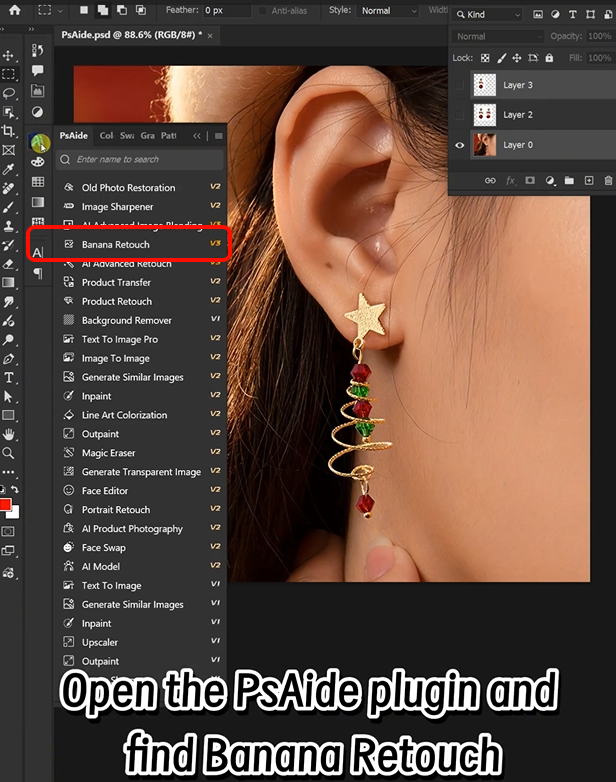Select the Zoom tool
The width and height of the screenshot is (616, 782).
click(8, 453)
